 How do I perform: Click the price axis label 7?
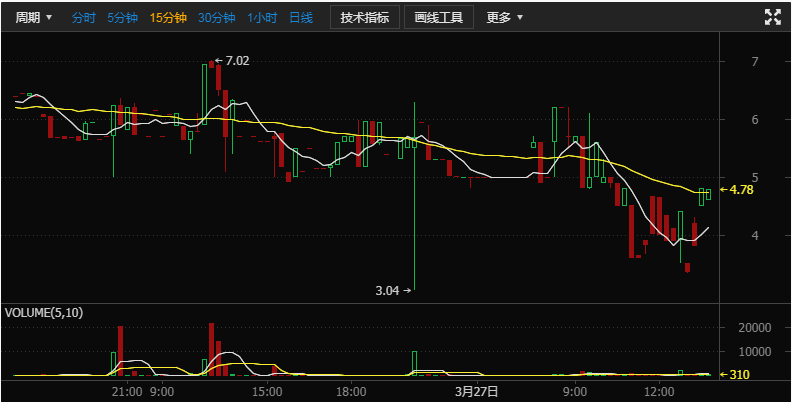coord(755,62)
